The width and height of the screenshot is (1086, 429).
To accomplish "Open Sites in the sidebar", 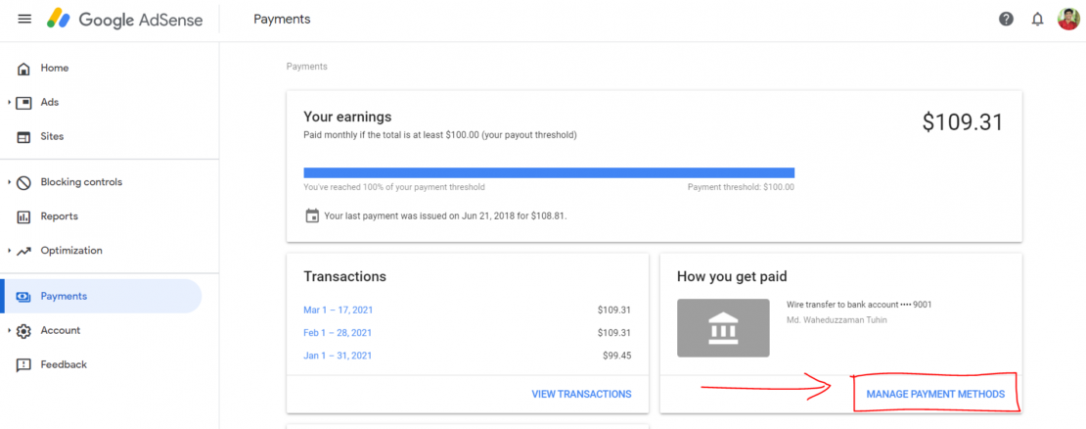I will tap(52, 137).
